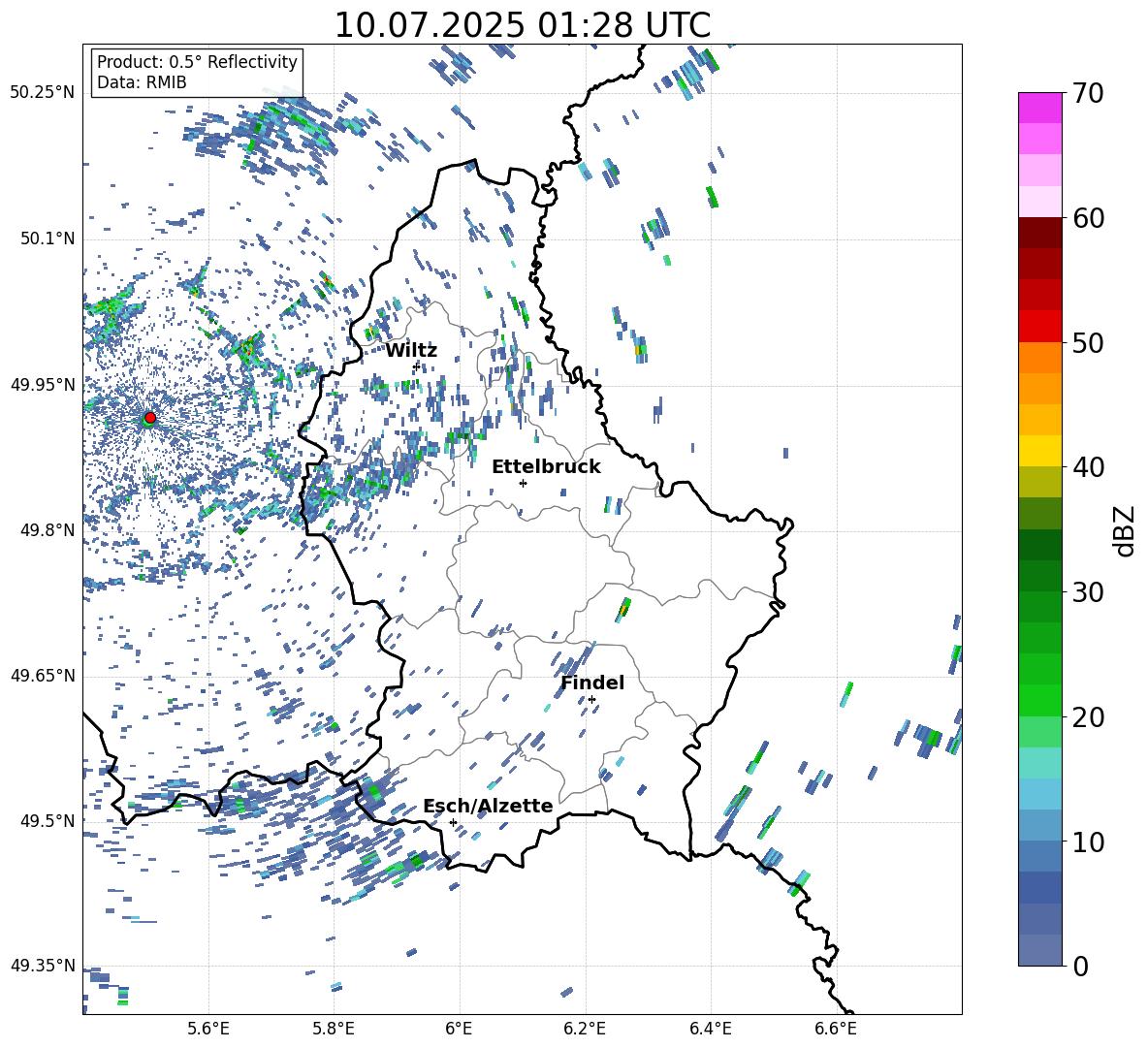Click the 6.2°E longitude label
The height and width of the screenshot is (1048, 1148).
click(x=585, y=1029)
